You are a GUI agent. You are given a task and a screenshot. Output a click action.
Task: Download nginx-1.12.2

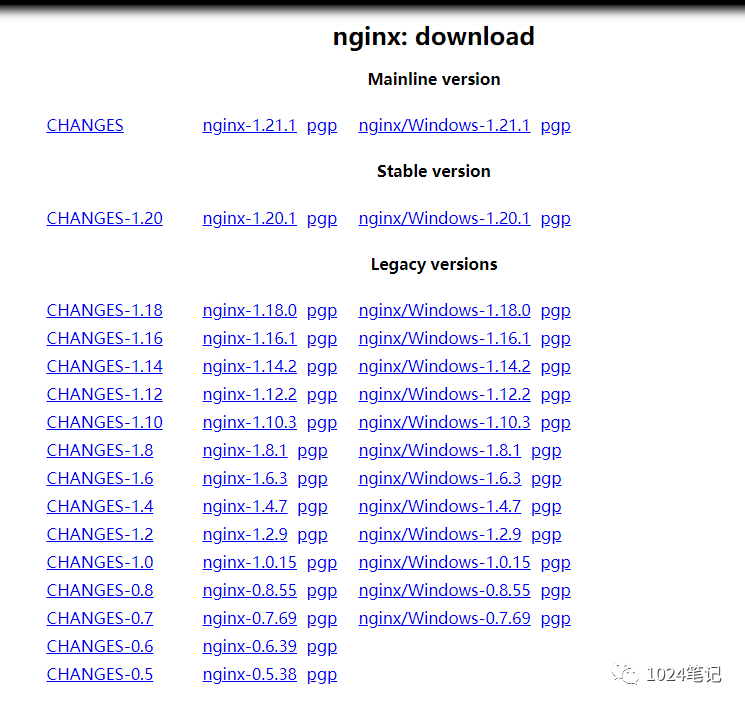coord(249,394)
